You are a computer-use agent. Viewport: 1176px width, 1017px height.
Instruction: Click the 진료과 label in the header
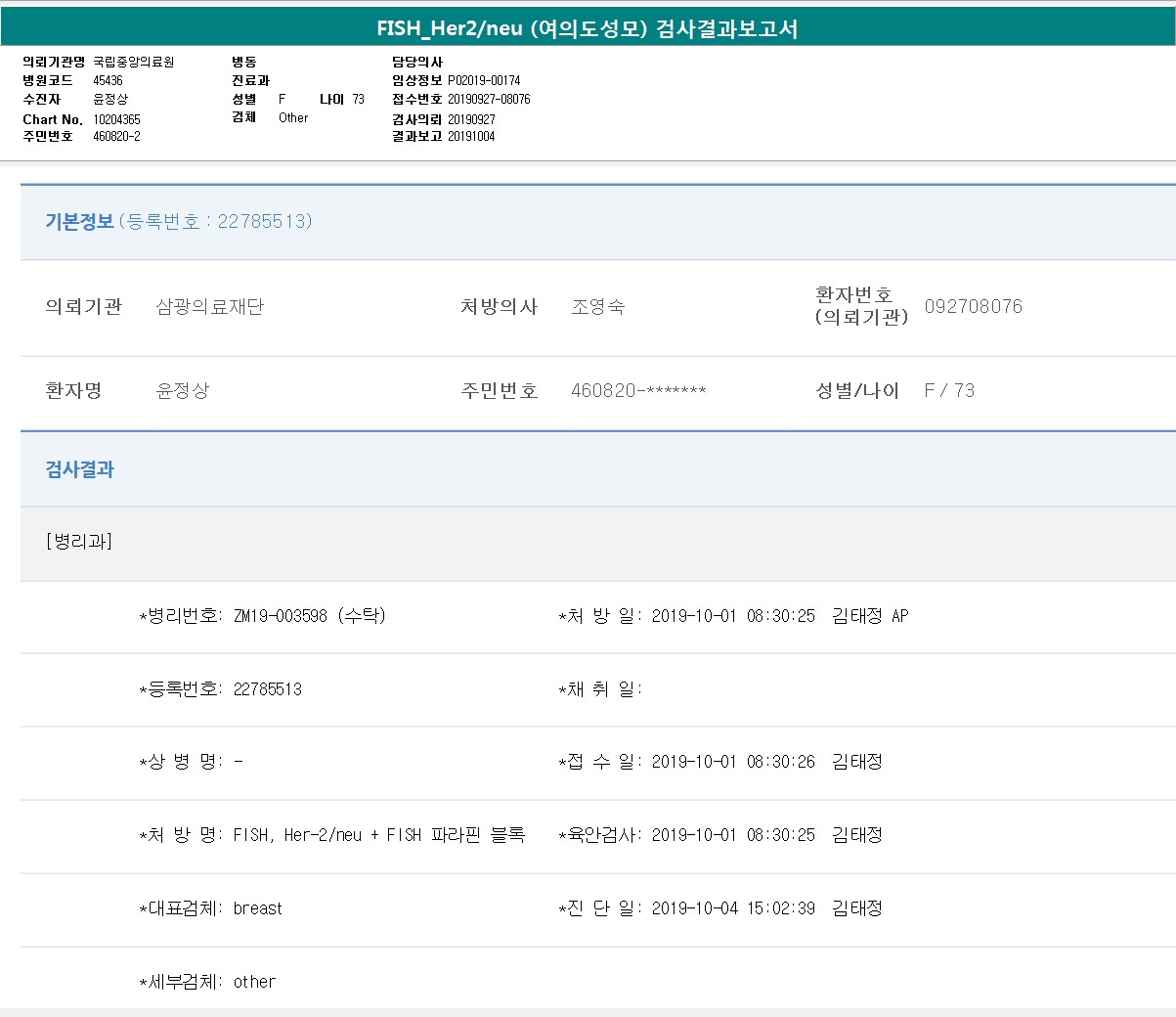(x=250, y=80)
